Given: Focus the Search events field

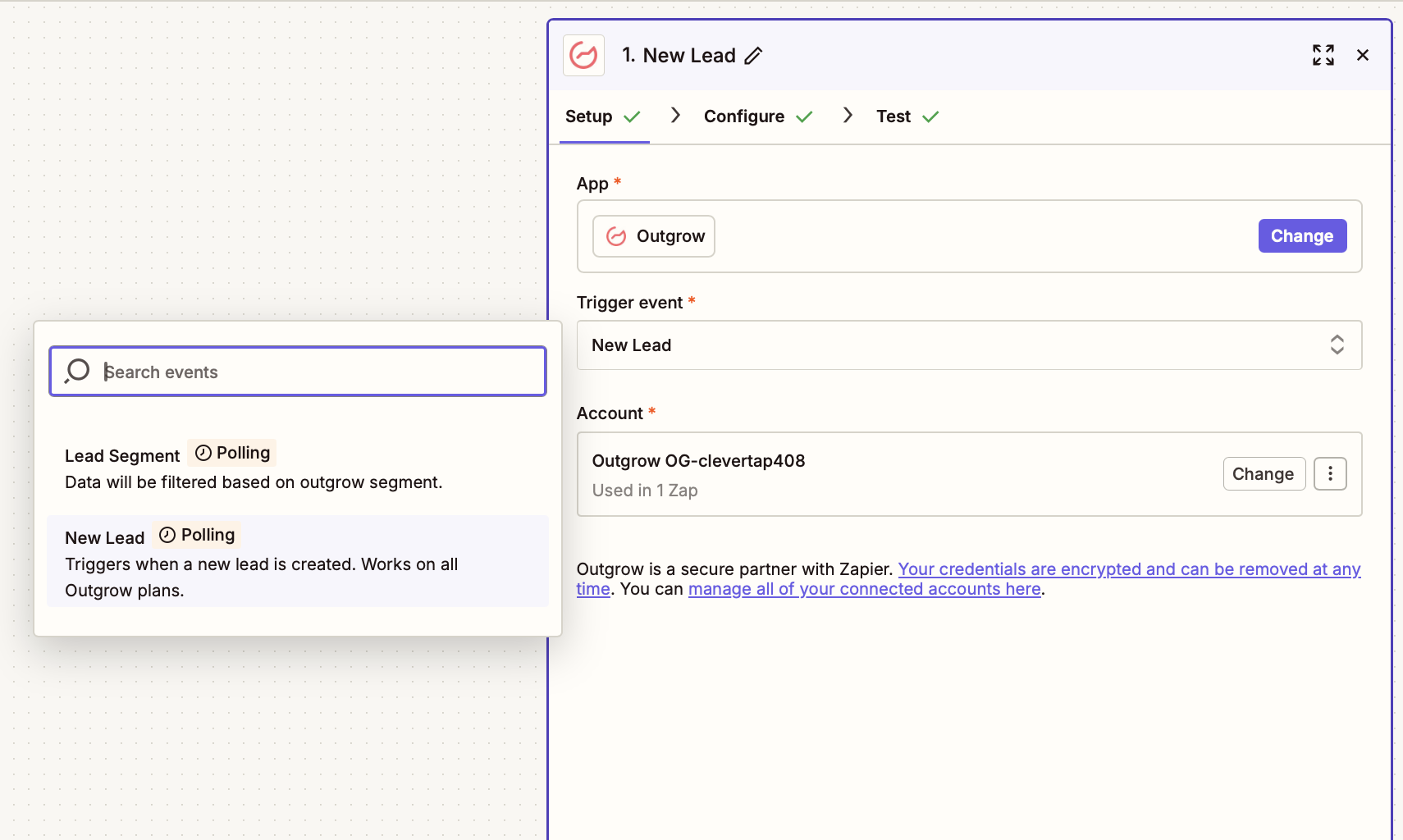Looking at the screenshot, I should coord(298,372).
